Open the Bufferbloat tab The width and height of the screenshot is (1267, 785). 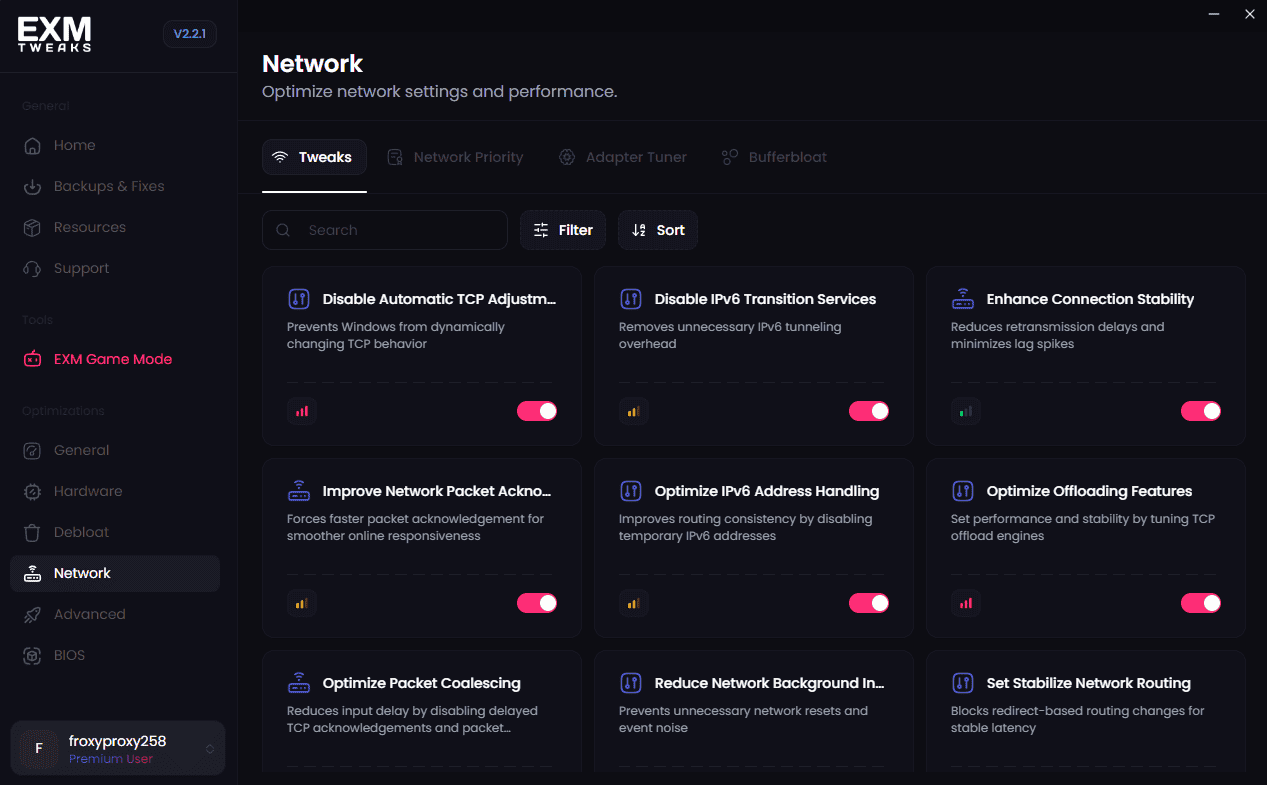click(x=774, y=157)
